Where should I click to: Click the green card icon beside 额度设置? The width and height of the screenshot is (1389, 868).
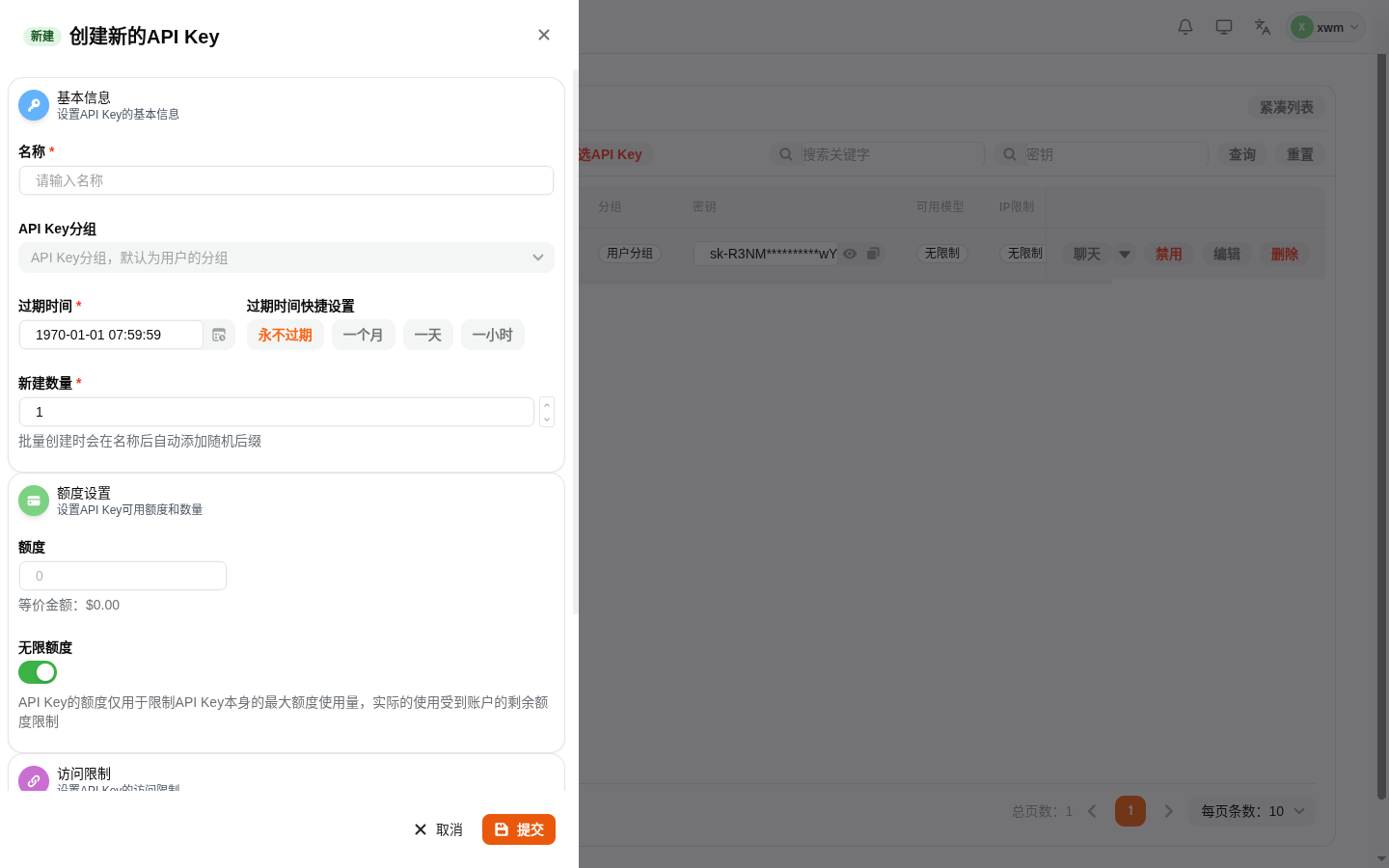[34, 501]
